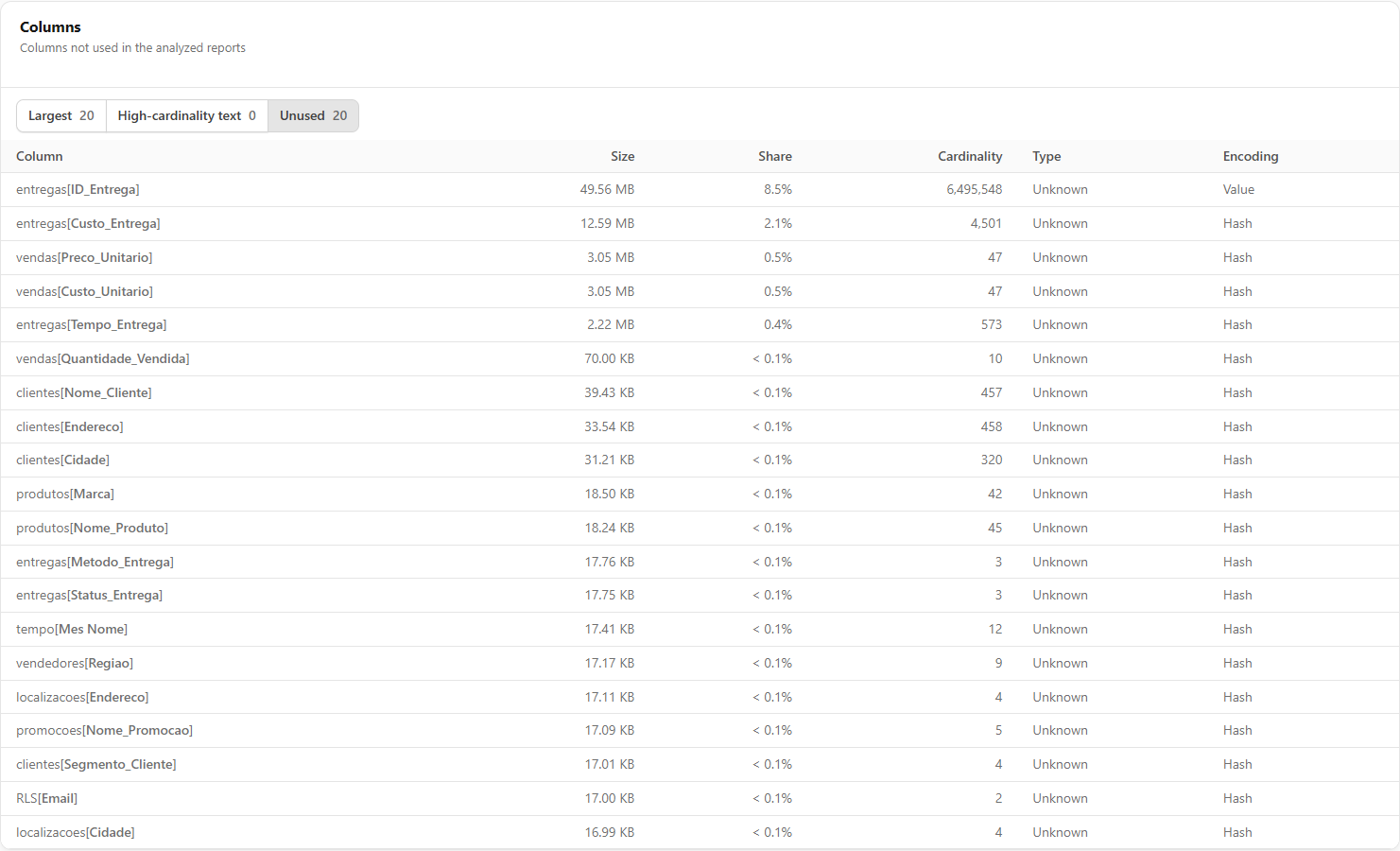
Task: Sort the table by Size header
Action: (x=622, y=156)
